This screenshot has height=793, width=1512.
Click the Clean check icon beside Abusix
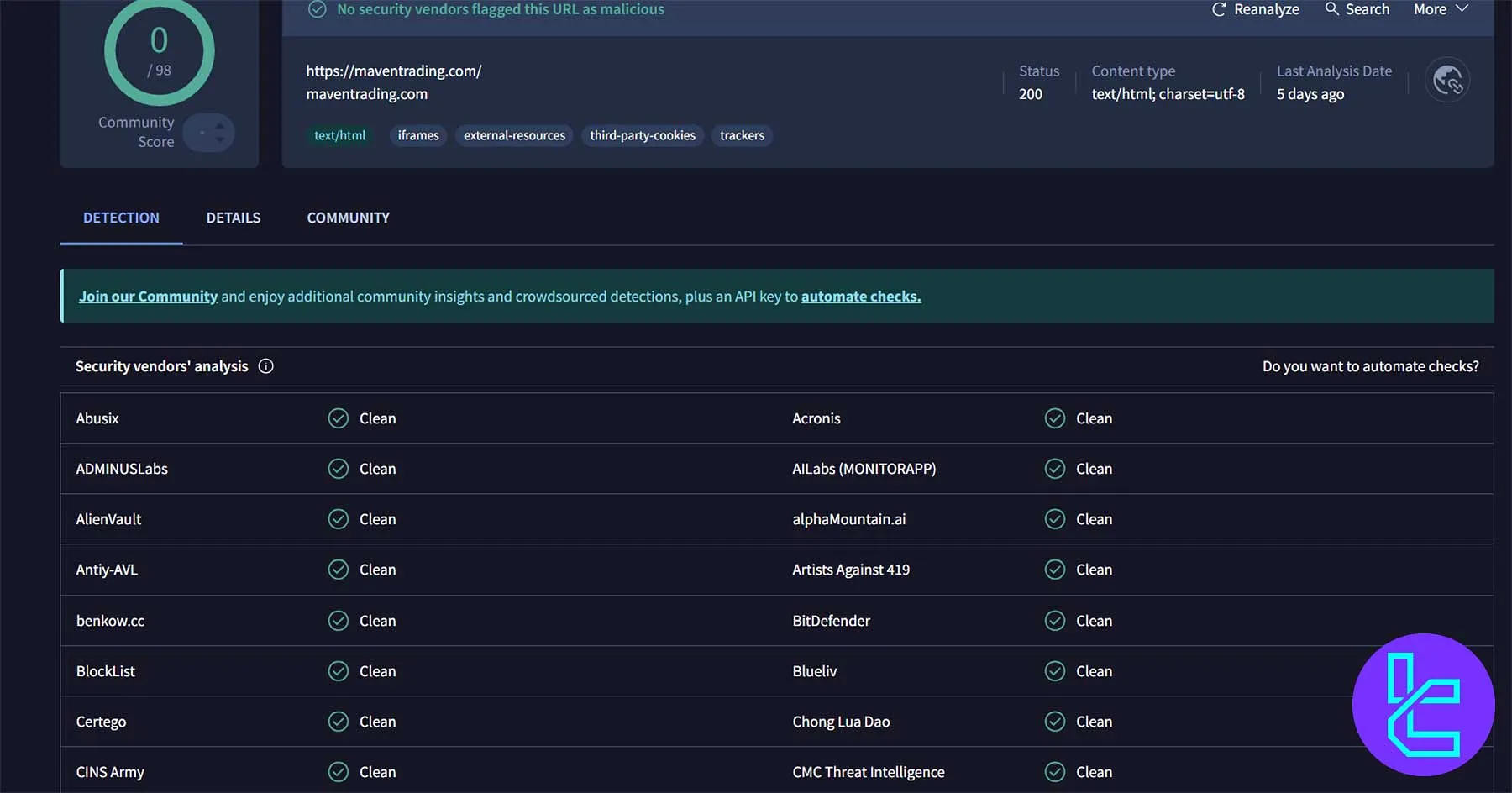(x=338, y=418)
